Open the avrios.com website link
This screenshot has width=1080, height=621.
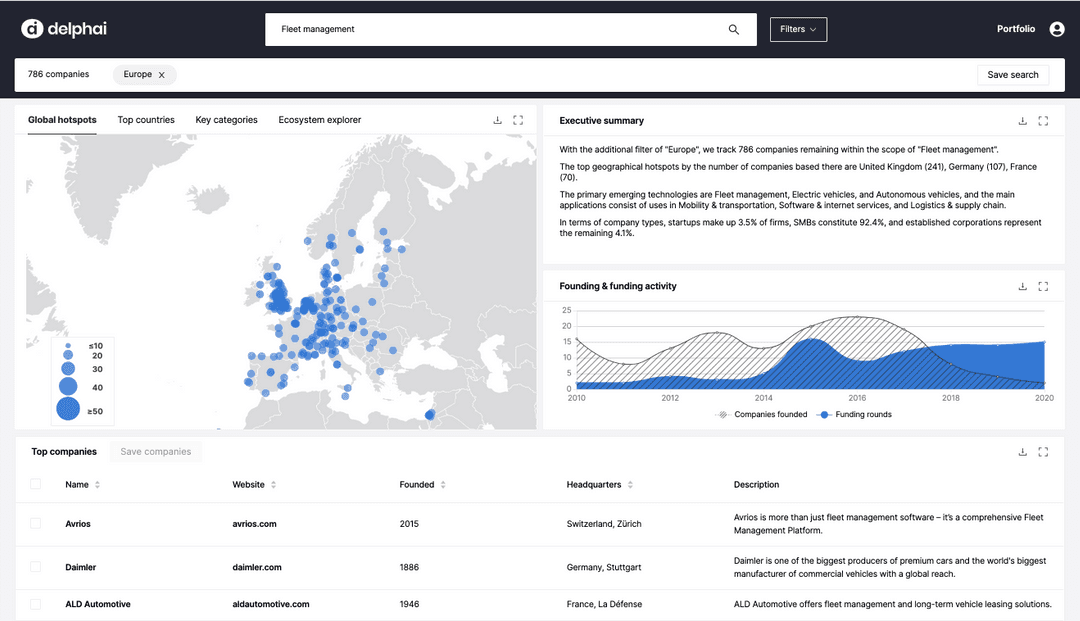click(x=254, y=524)
